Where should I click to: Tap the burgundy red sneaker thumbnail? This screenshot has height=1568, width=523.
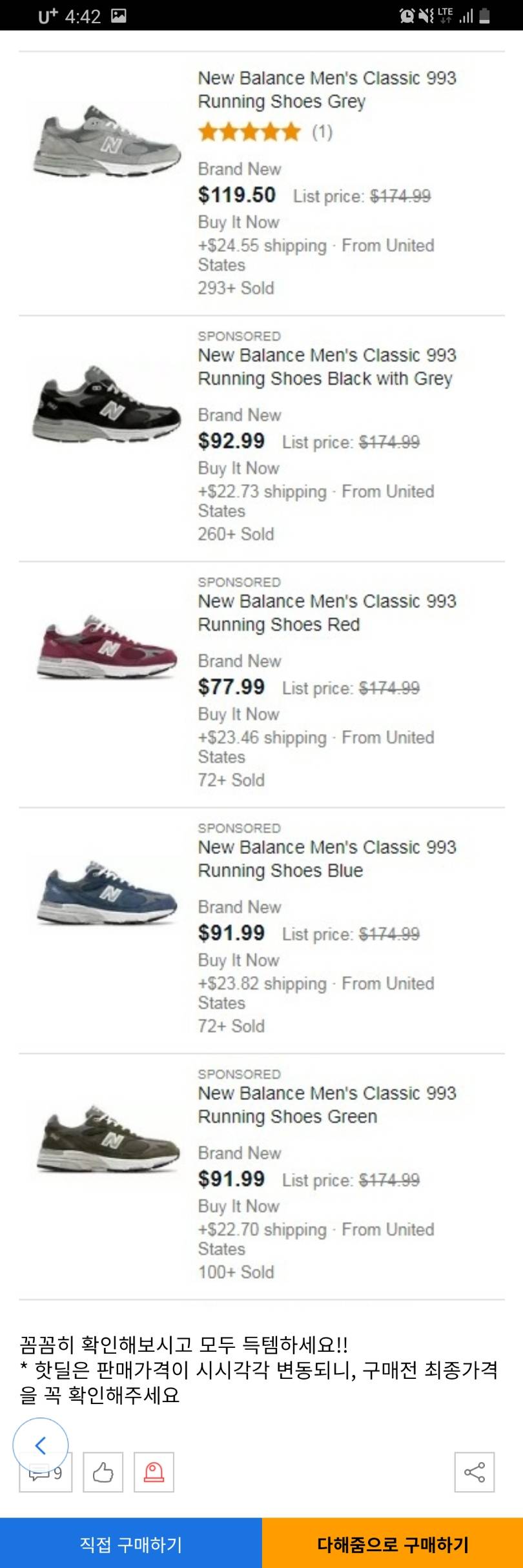pyautogui.click(x=107, y=646)
